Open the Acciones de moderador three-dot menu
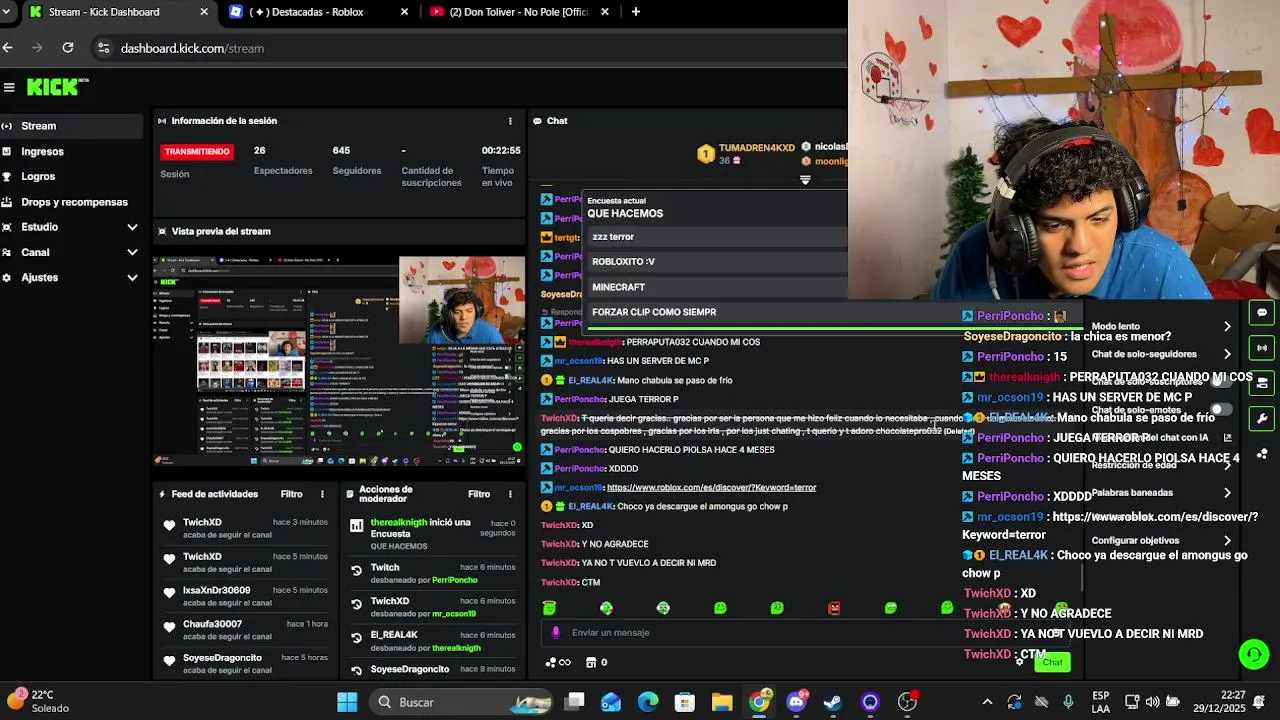The width and height of the screenshot is (1280, 720). 510,494
